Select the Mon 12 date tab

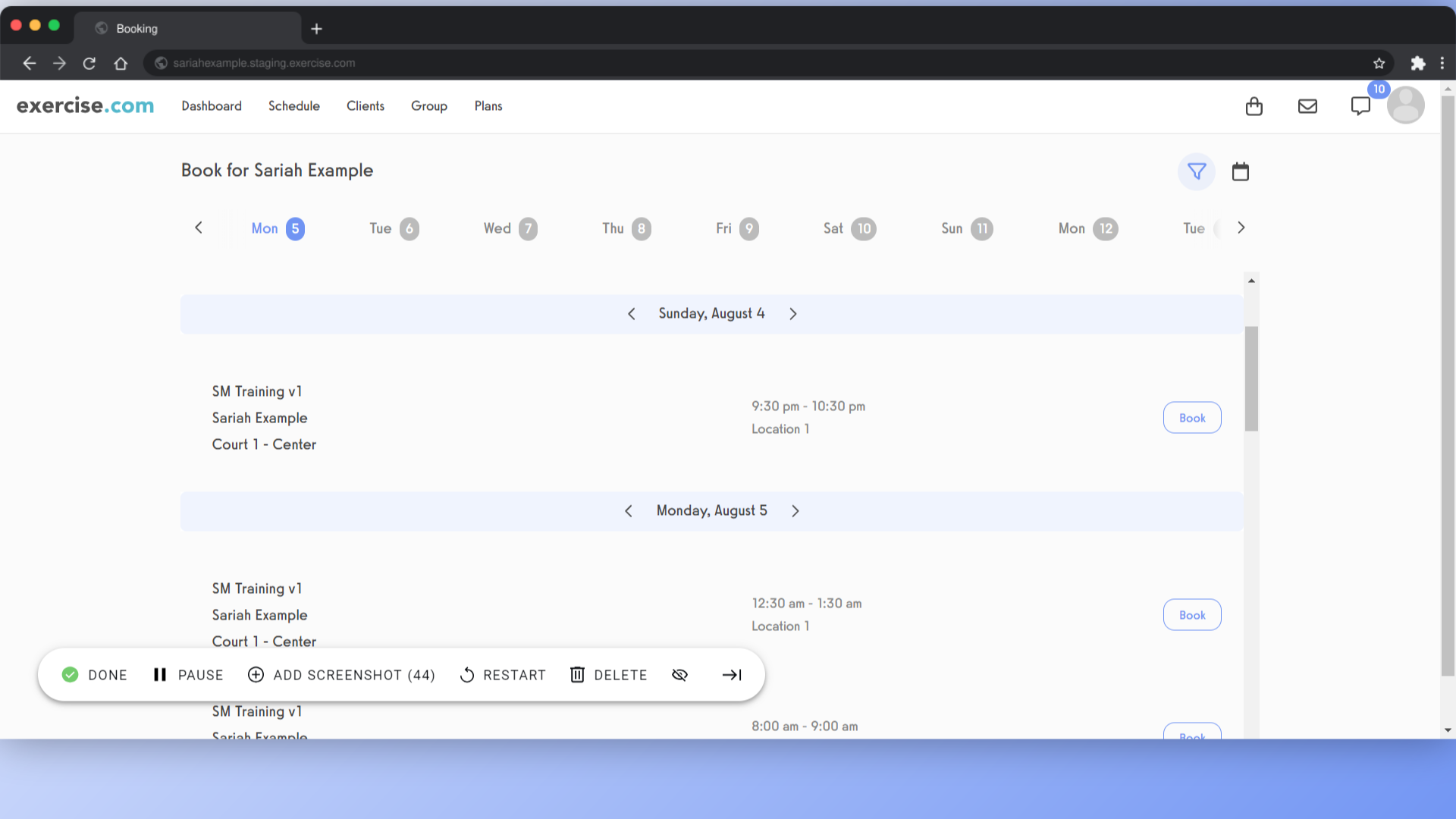point(1088,228)
